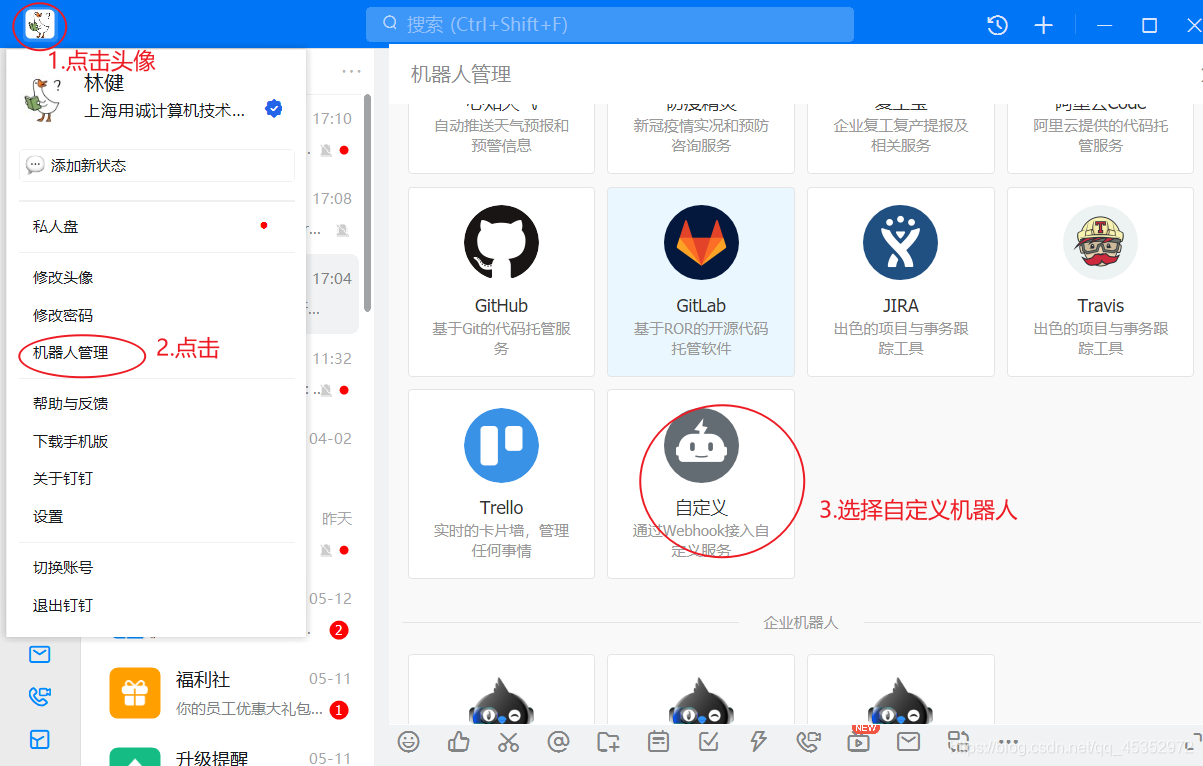Click the 机器人管理 panel title
The height and width of the screenshot is (766, 1203).
point(461,74)
